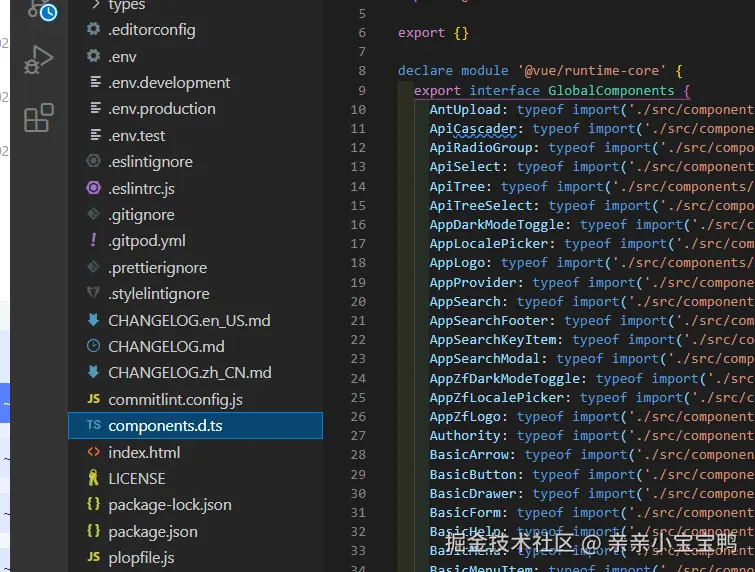Image resolution: width=755 pixels, height=572 pixels.
Task: Click BasicDrawer property name
Action: pyautogui.click(x=473, y=494)
